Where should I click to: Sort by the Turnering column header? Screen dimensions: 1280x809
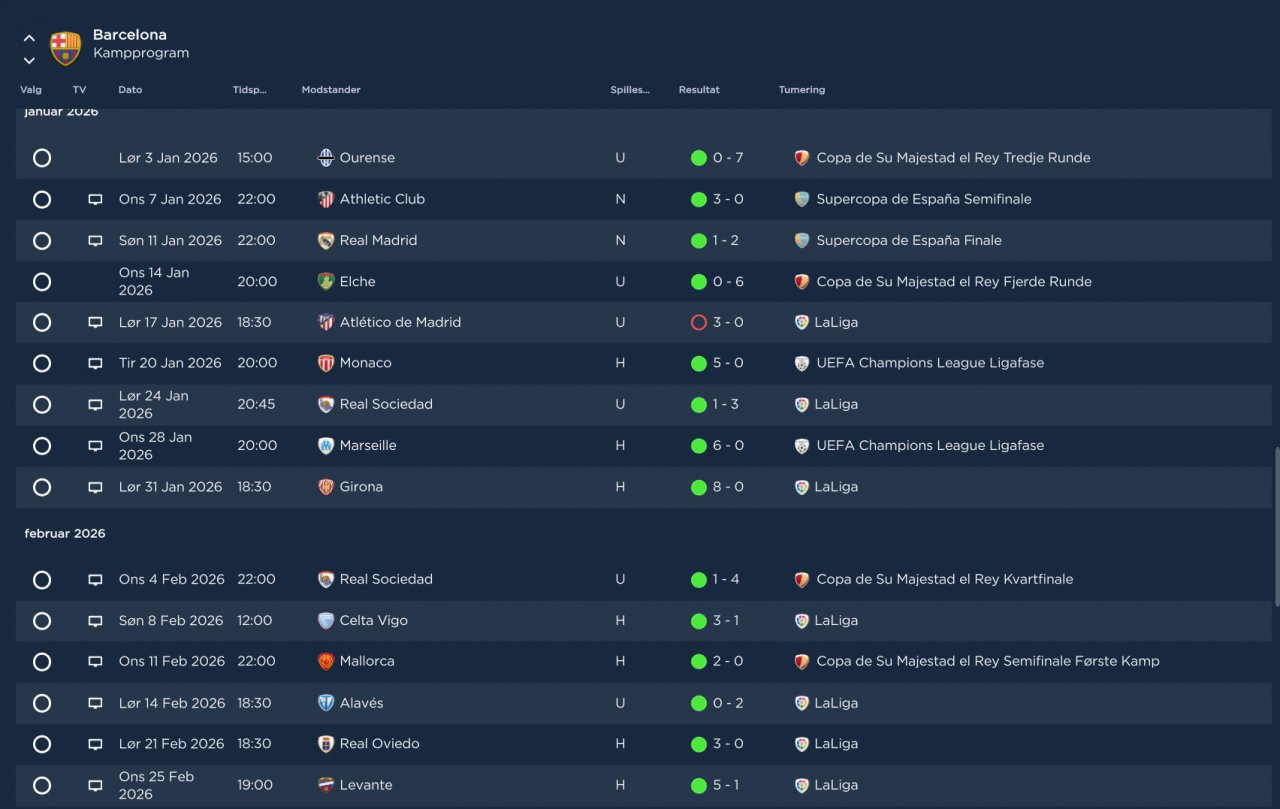click(802, 90)
